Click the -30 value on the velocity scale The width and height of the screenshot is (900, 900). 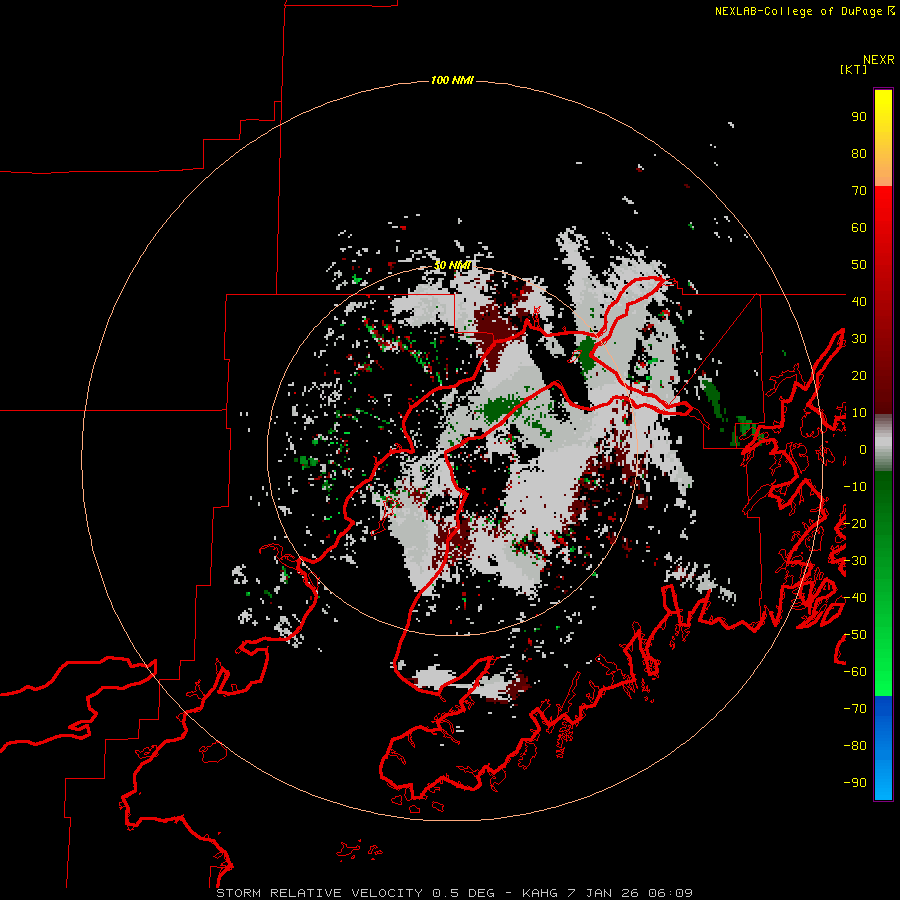[855, 561]
